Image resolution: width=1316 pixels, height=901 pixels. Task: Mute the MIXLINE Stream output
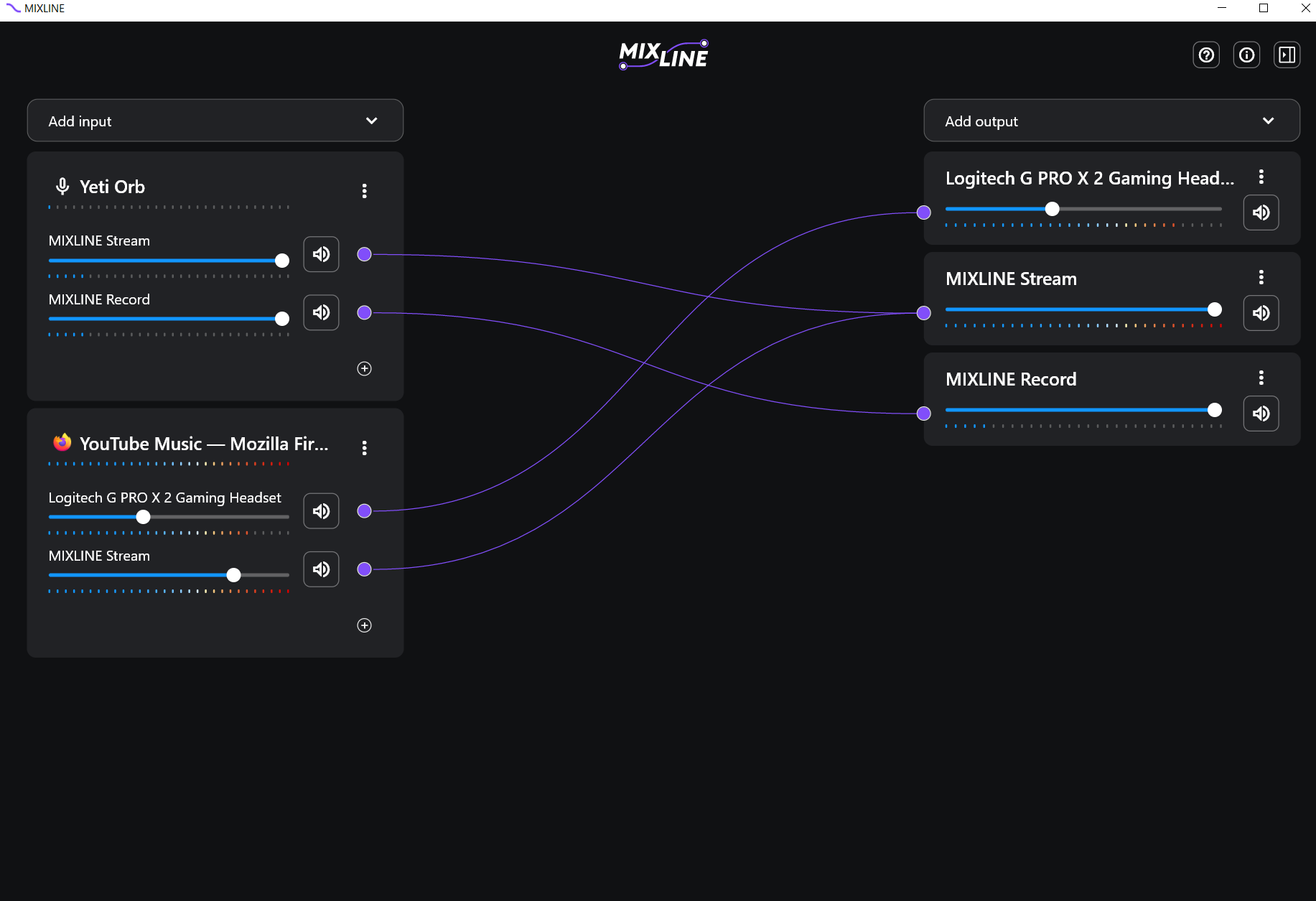point(1261,313)
